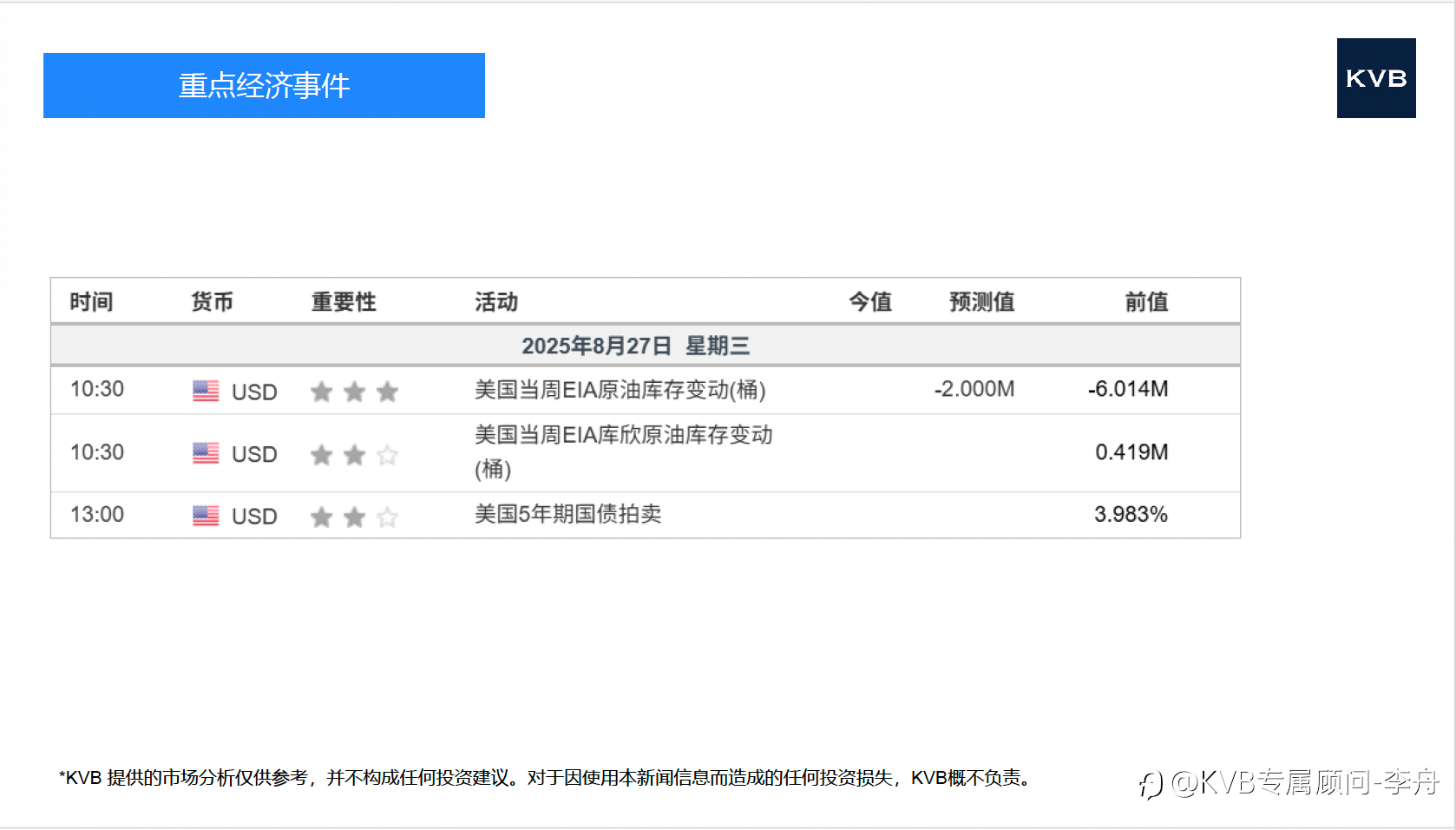
Task: Click the 10:30 time of EIA库欣 row
Action: point(97,452)
